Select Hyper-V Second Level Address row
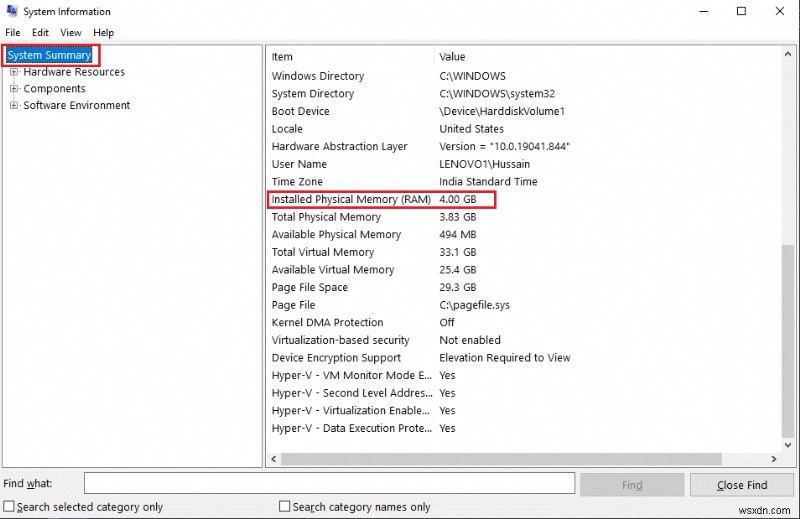800x519 pixels. coord(524,393)
